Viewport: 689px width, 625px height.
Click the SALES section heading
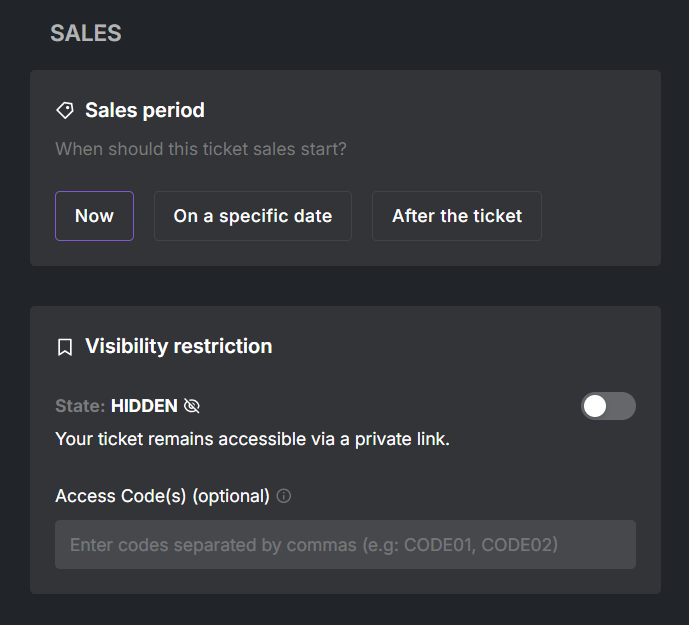click(x=86, y=33)
